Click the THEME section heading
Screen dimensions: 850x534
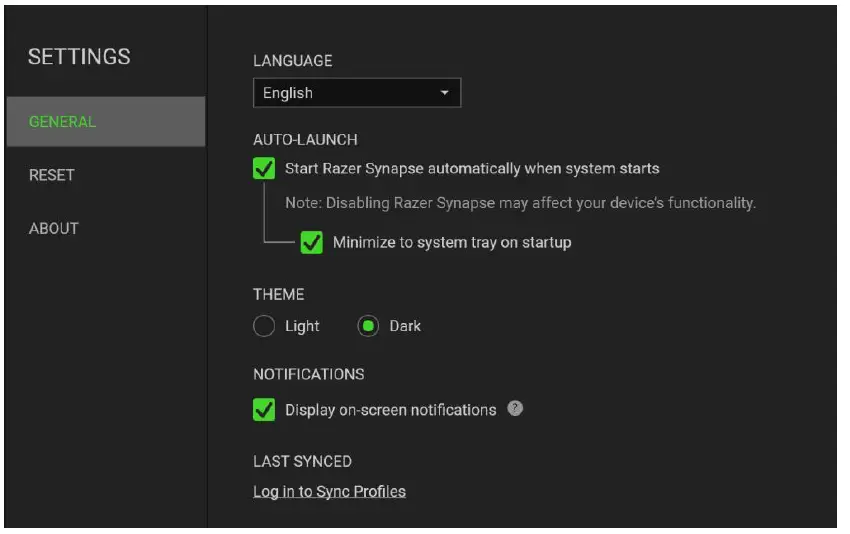point(278,295)
